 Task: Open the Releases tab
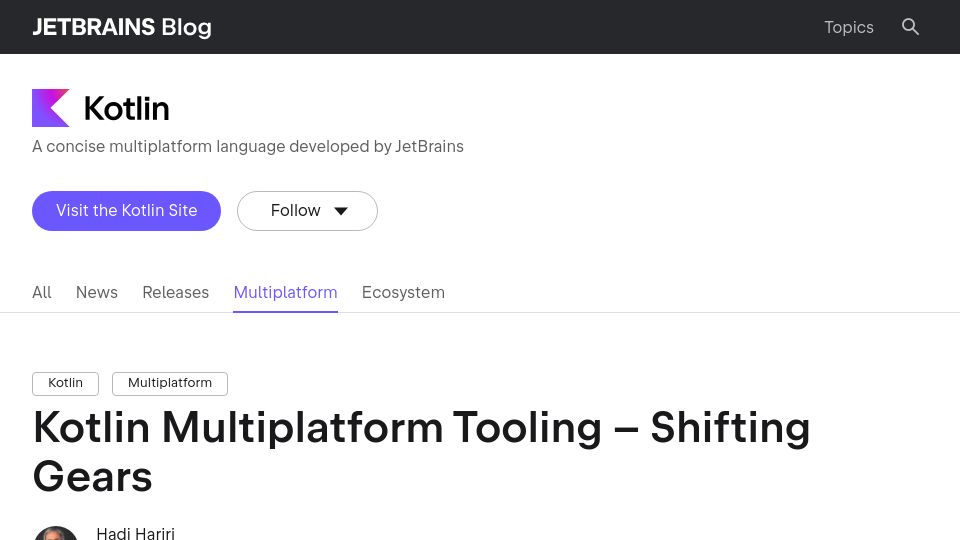176,293
